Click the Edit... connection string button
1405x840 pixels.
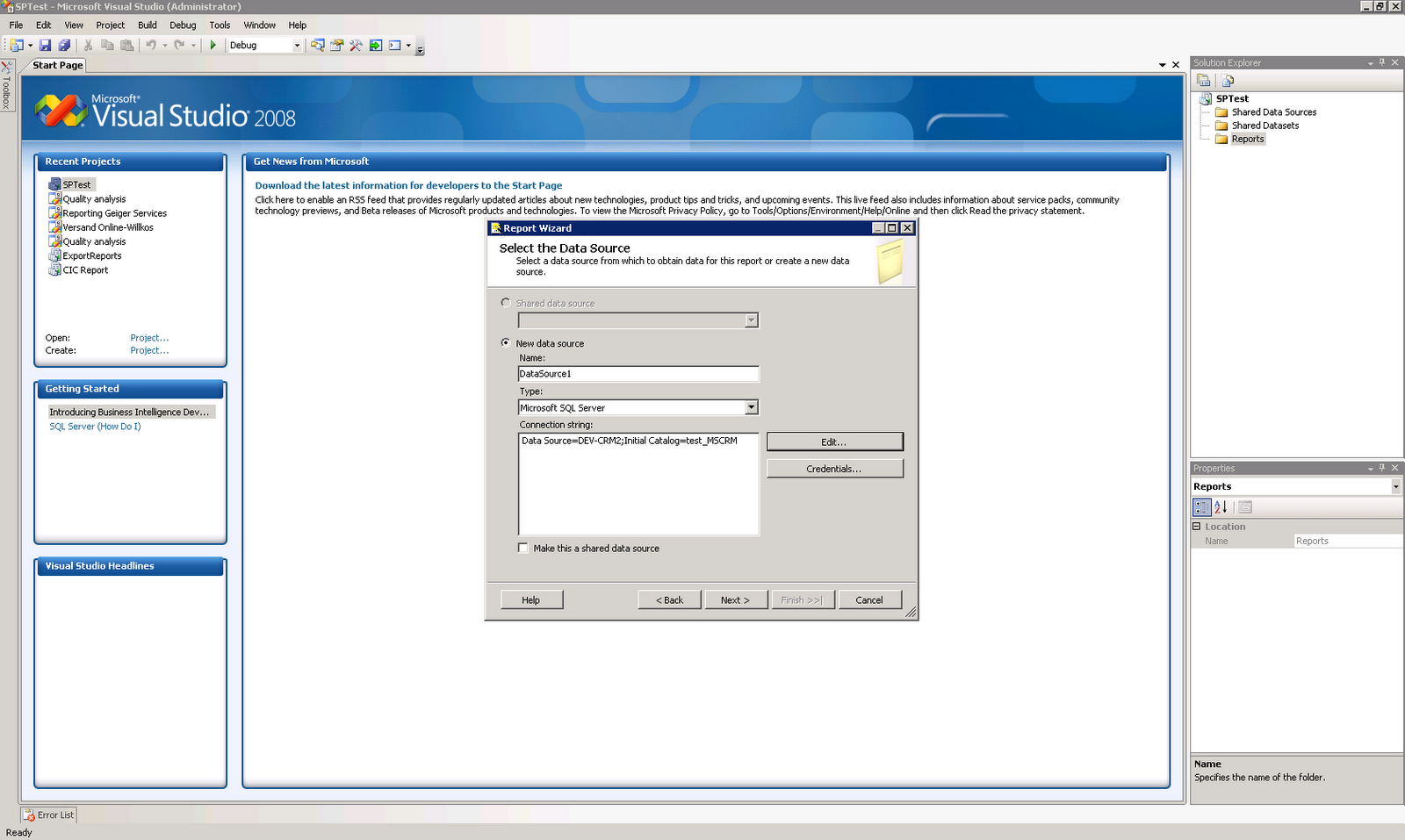click(x=834, y=442)
